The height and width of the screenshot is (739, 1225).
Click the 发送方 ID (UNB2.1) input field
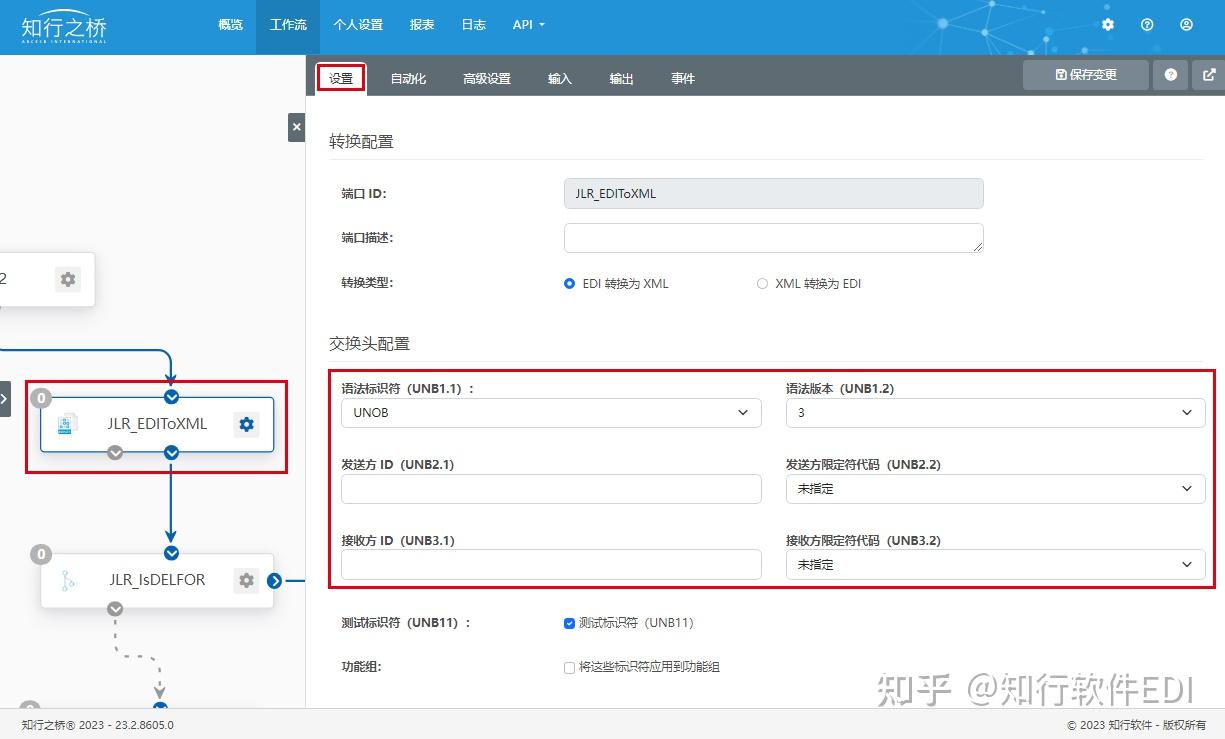pyautogui.click(x=551, y=489)
